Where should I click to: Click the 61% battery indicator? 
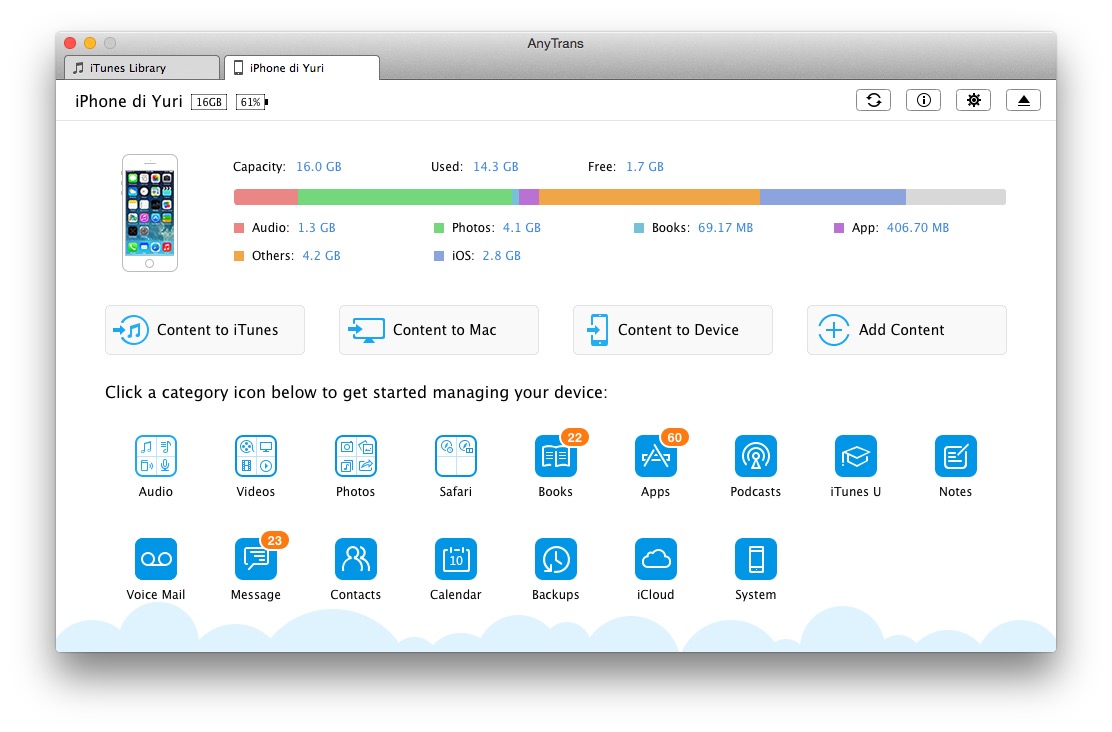click(x=251, y=102)
